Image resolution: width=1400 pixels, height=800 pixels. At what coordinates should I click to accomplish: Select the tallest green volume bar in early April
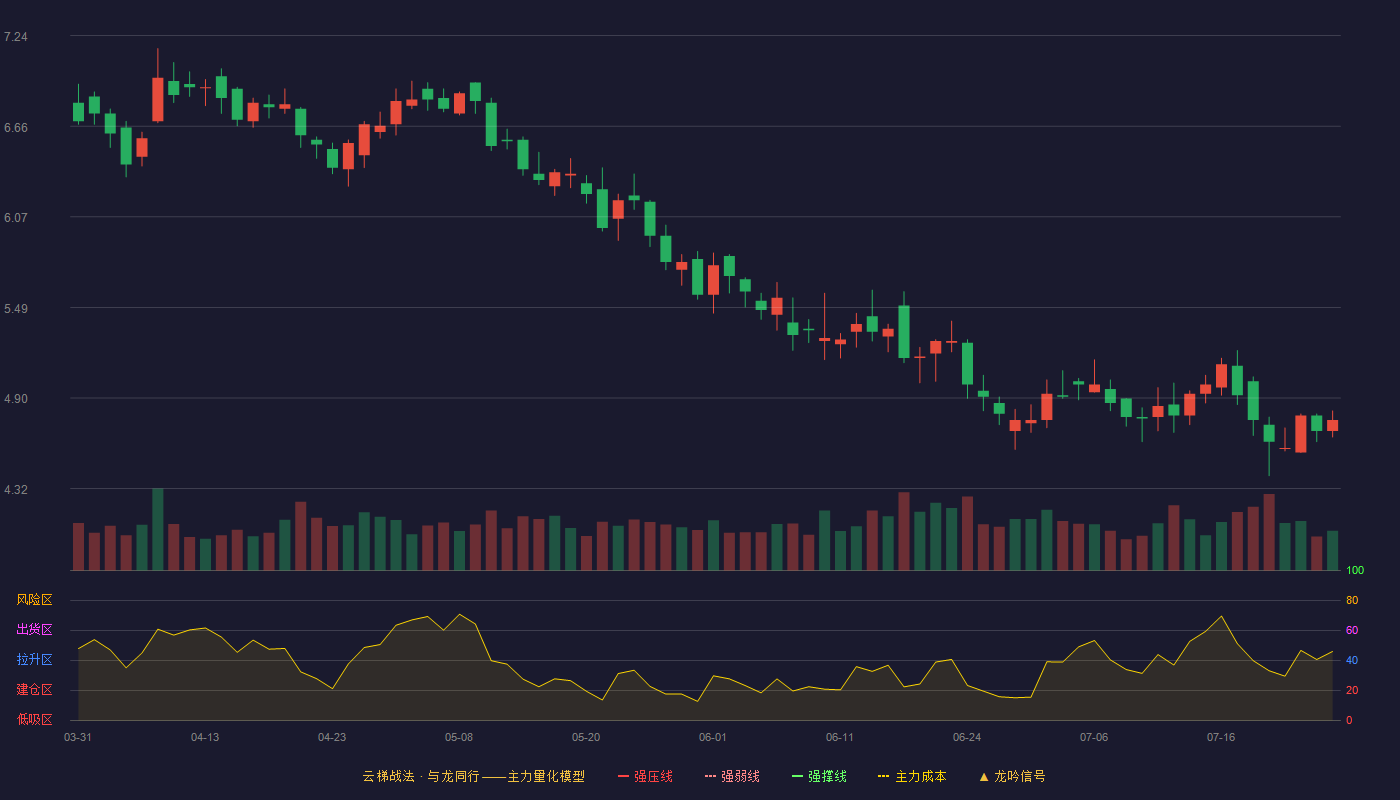click(158, 530)
